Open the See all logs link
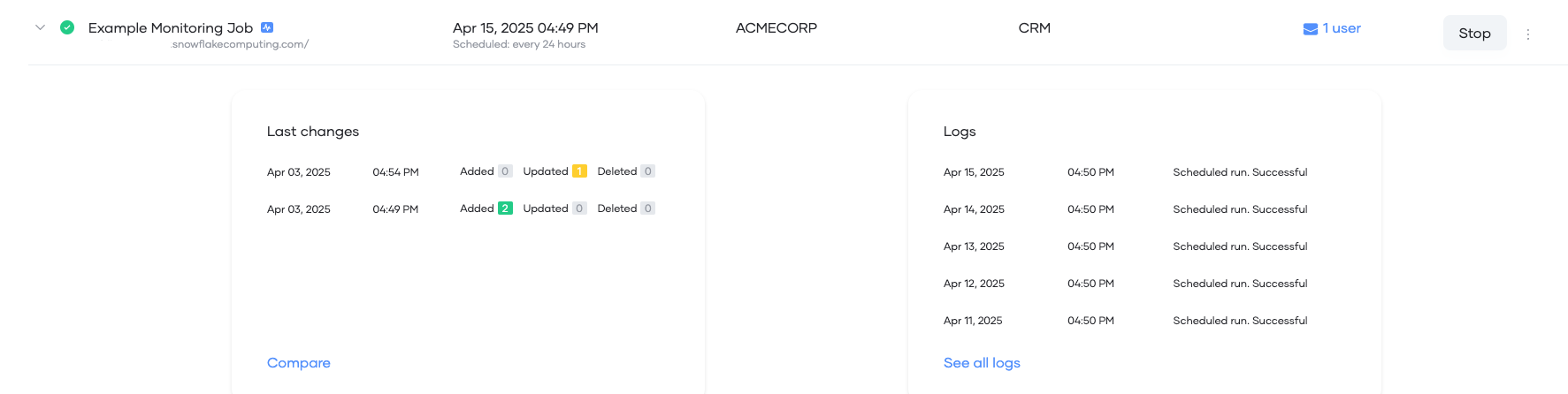 point(982,363)
